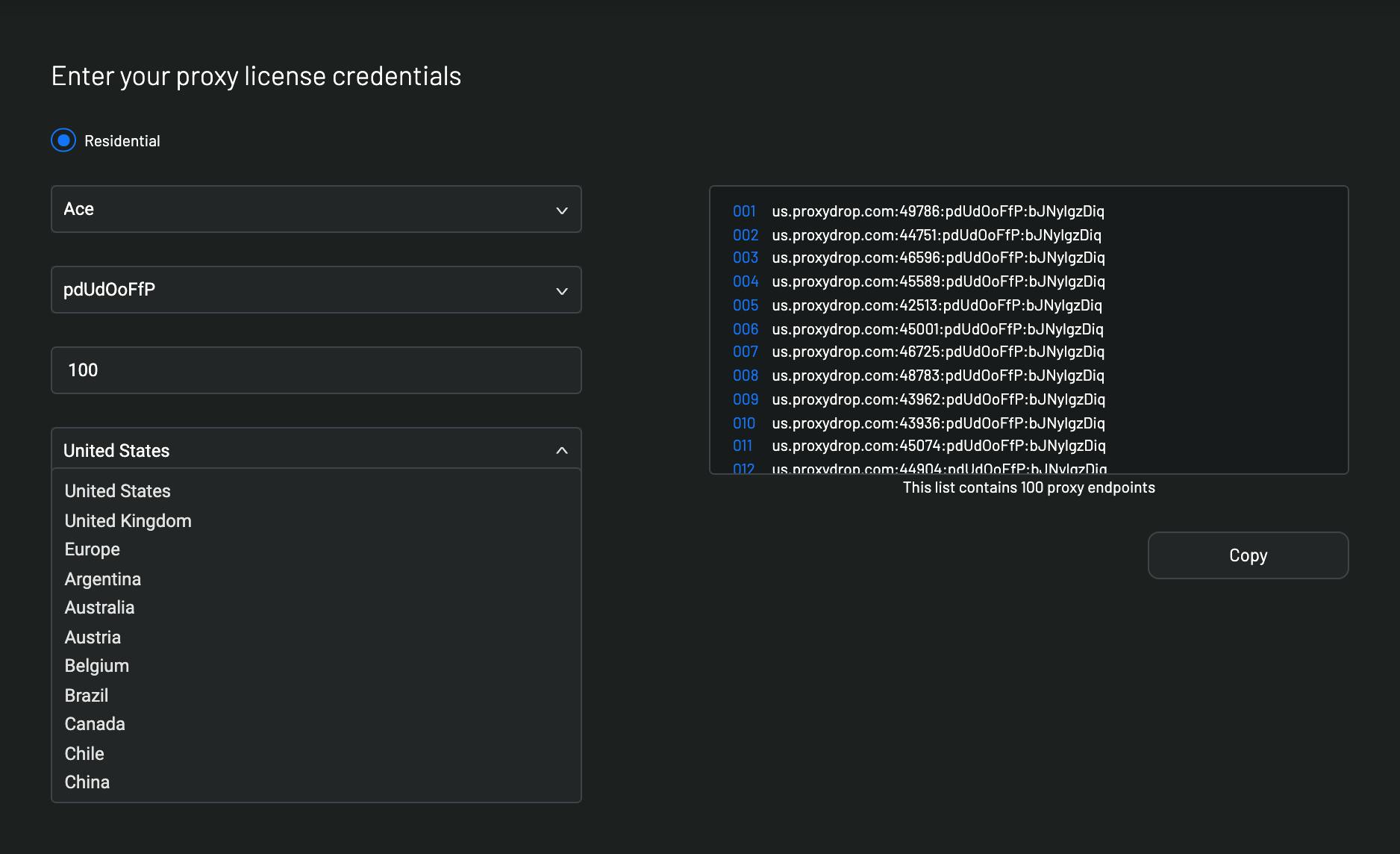Click proxy endpoint 008 with port 48783
The width and height of the screenshot is (1400, 854).
coord(938,375)
